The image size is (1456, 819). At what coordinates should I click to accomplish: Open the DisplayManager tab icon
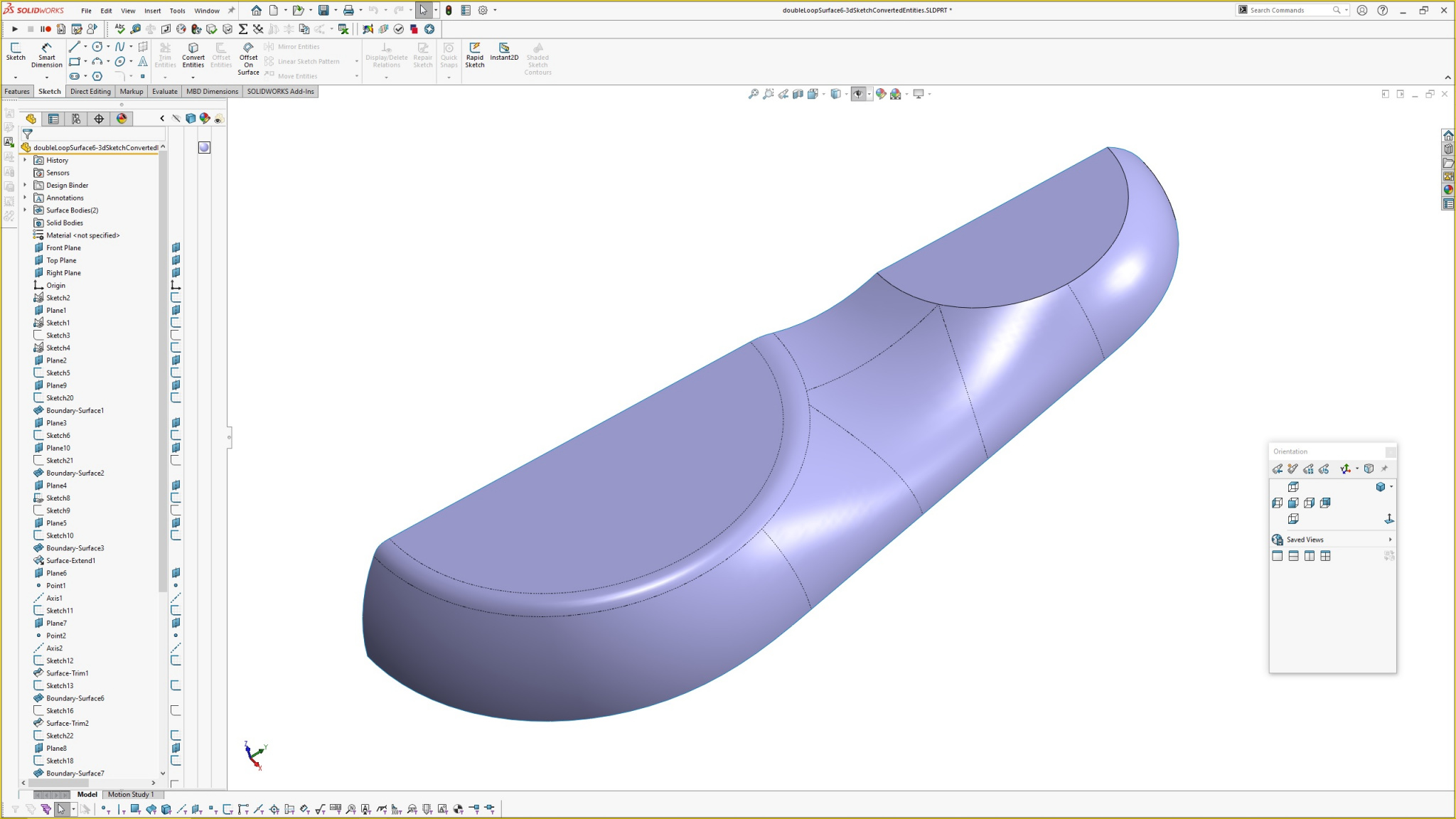tap(122, 119)
